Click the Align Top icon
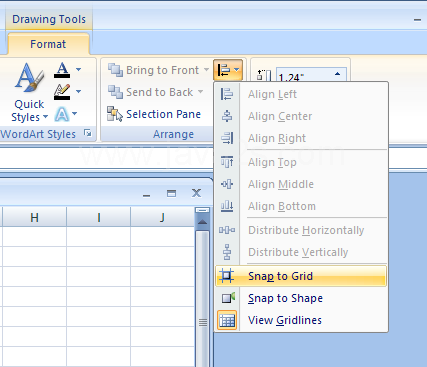The height and width of the screenshot is (367, 427). pyautogui.click(x=227, y=162)
